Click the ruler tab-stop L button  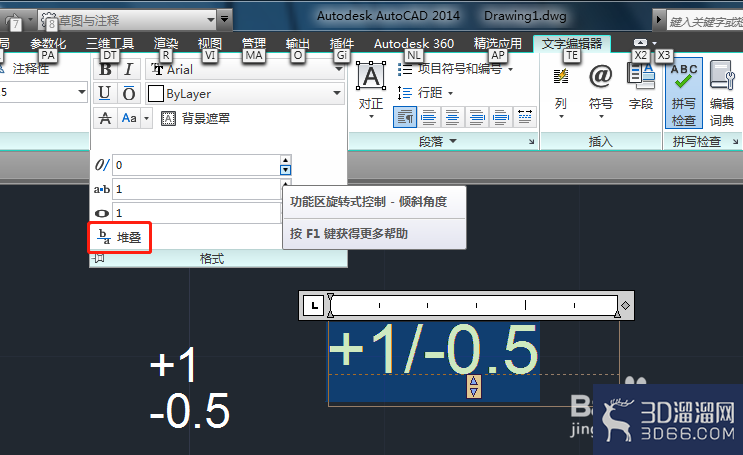pyautogui.click(x=314, y=306)
